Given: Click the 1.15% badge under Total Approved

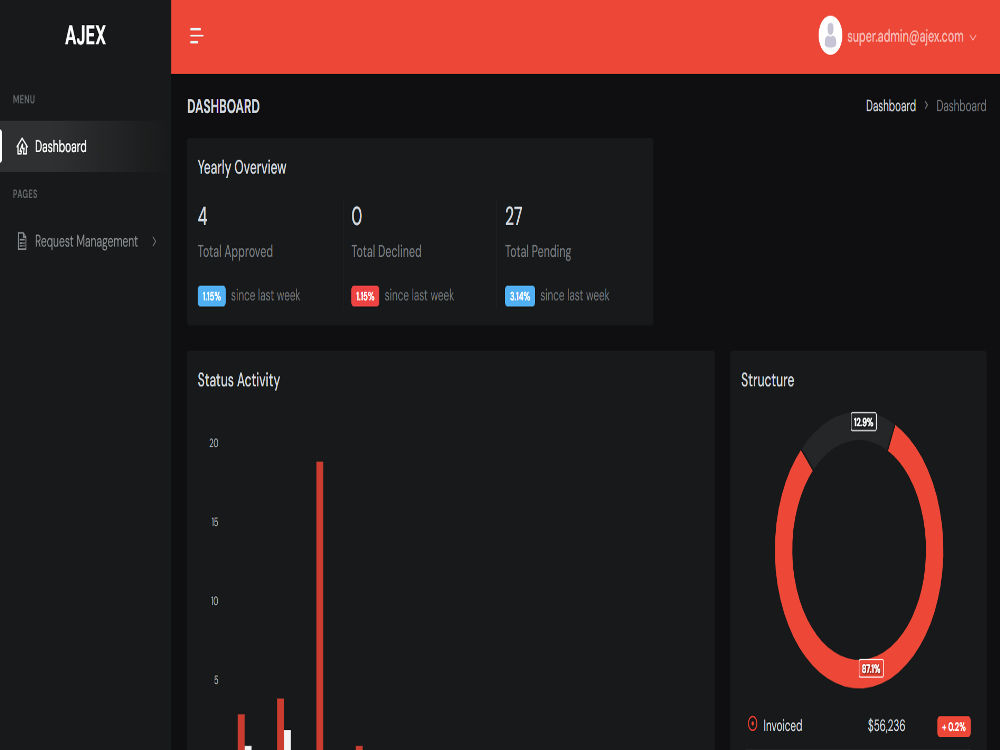Looking at the screenshot, I should pyautogui.click(x=212, y=296).
